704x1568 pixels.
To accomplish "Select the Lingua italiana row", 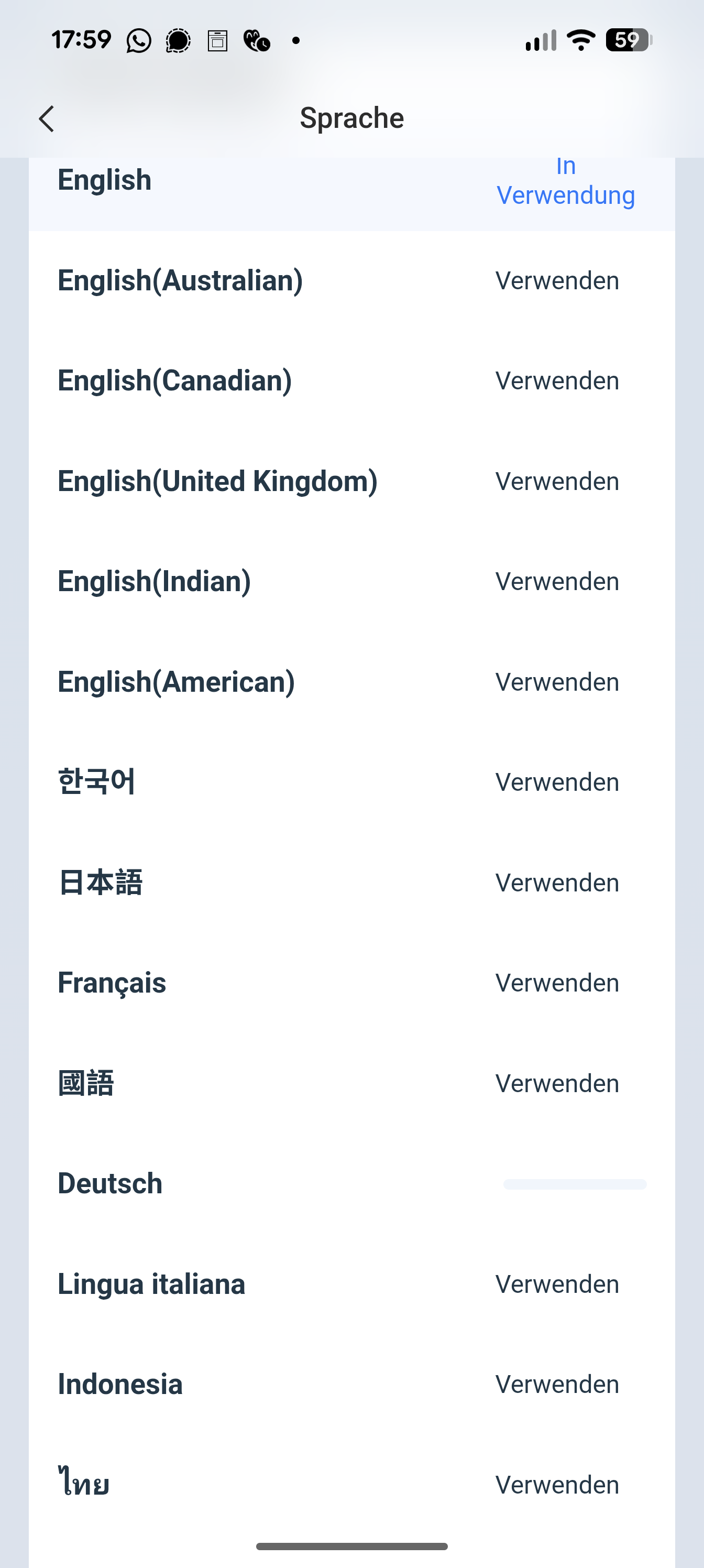I will [351, 1284].
